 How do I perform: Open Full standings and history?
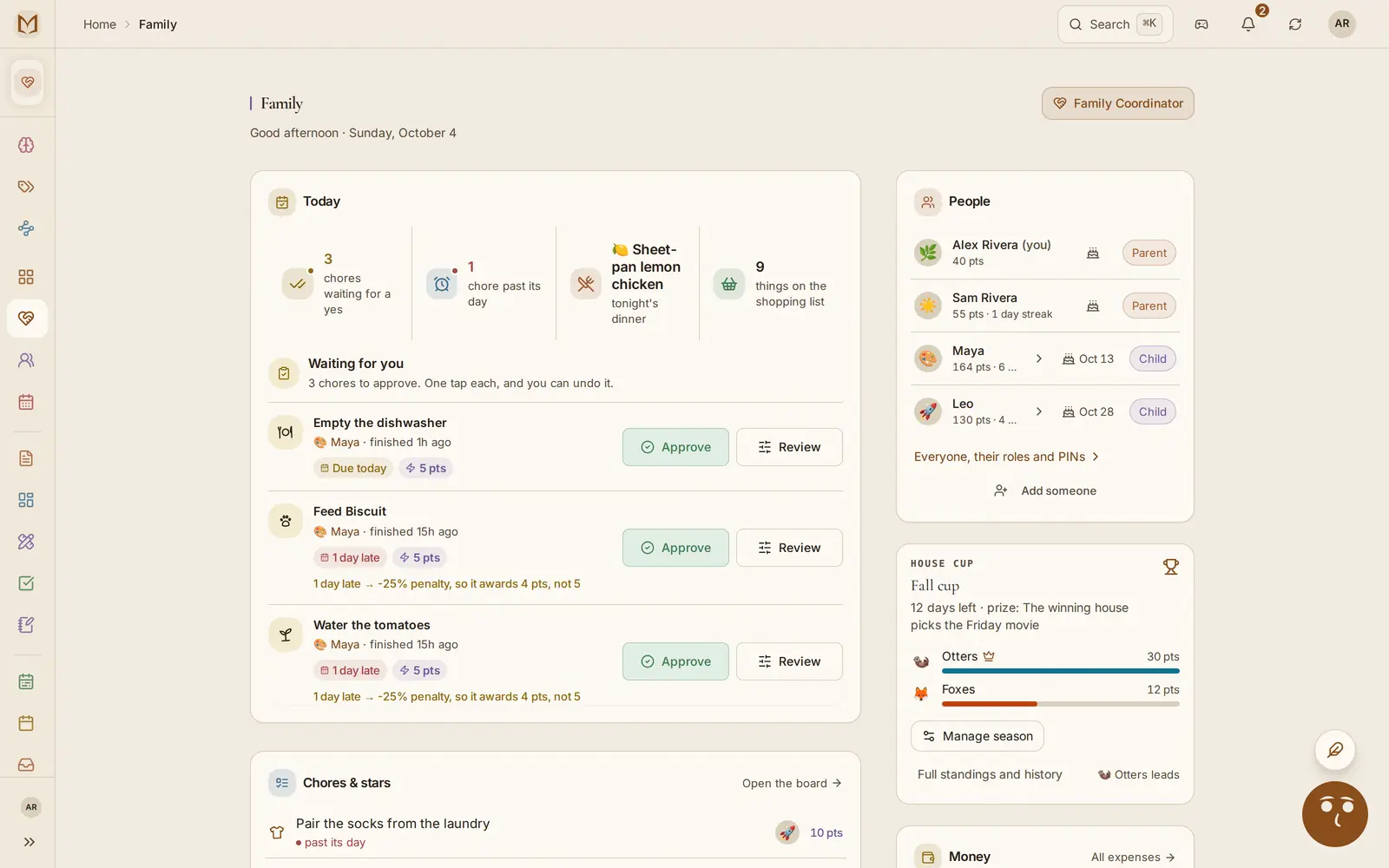990,774
